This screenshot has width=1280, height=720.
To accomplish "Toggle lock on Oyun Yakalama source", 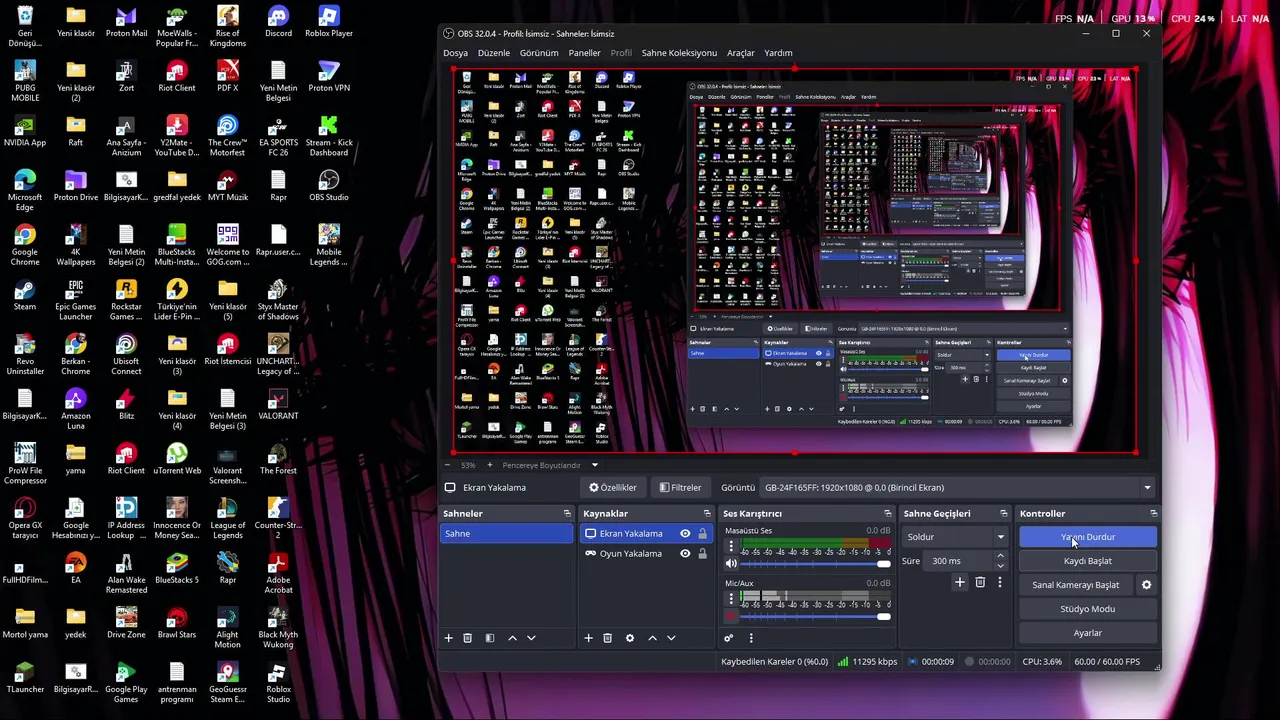I will 702,554.
